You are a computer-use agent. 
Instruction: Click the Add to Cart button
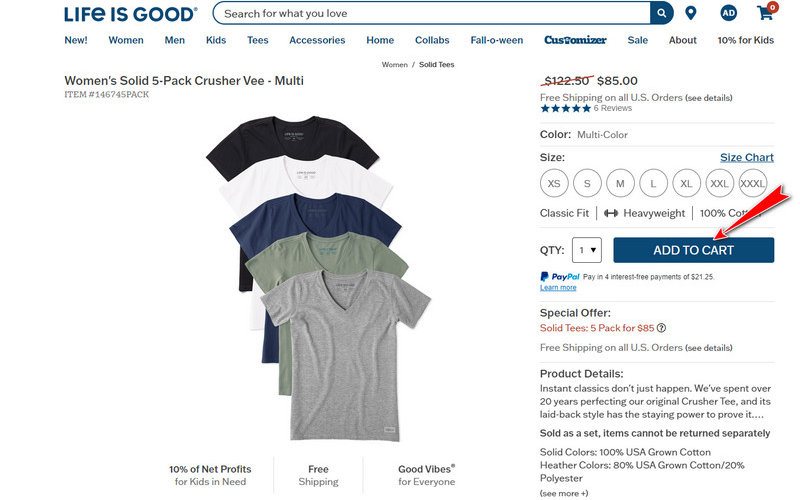[x=693, y=250]
